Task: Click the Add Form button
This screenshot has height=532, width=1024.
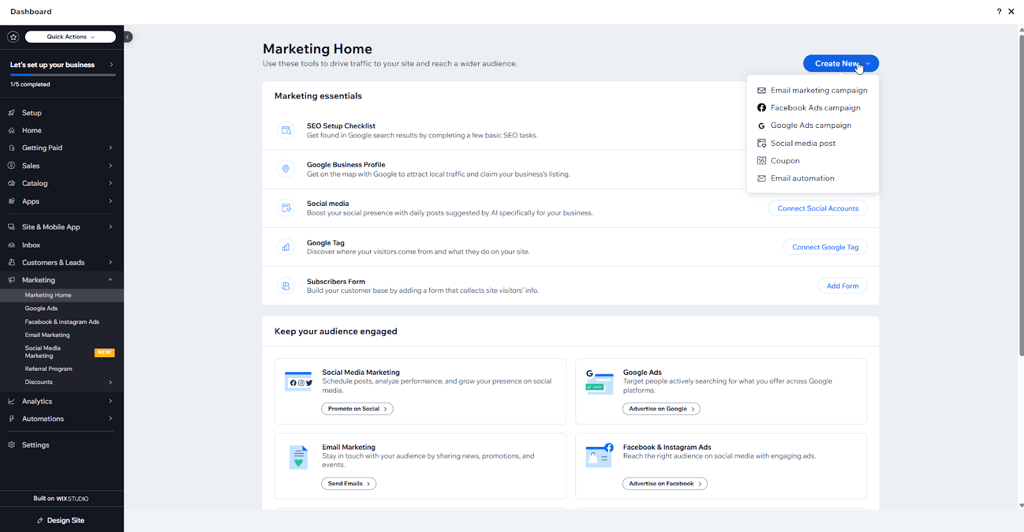Action: 842,286
